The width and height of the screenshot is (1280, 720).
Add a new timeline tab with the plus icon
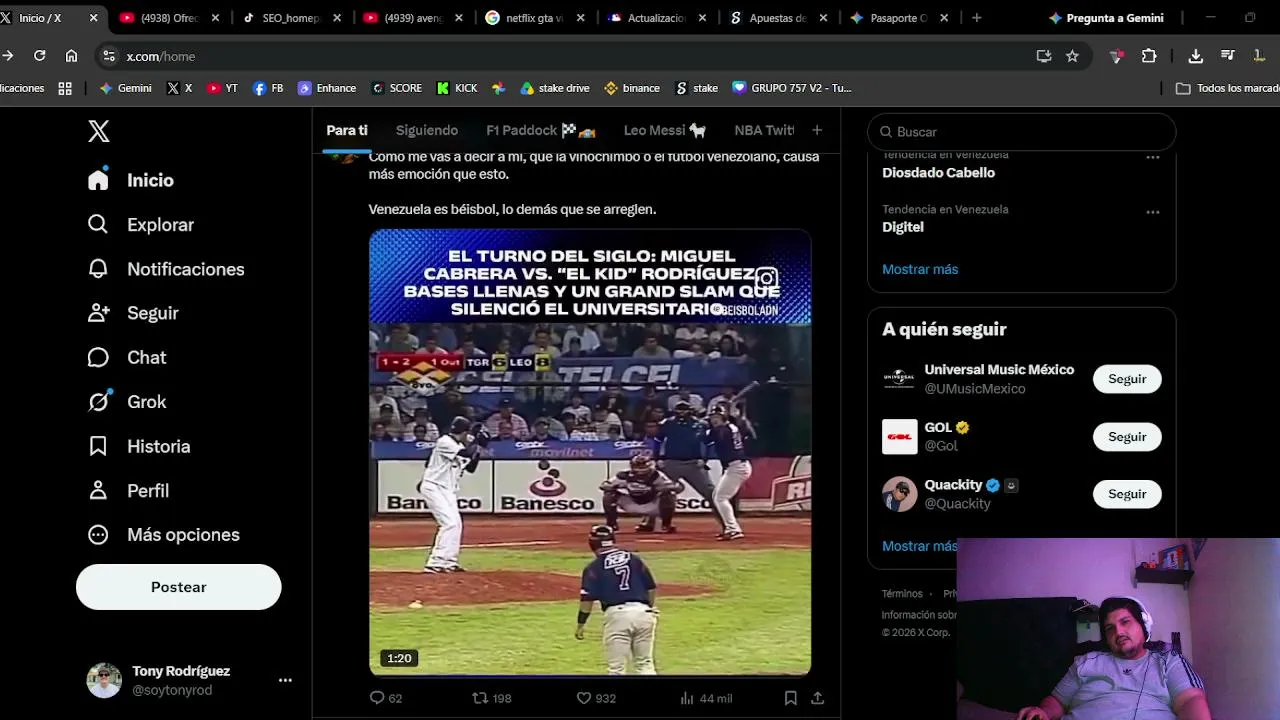(x=817, y=130)
